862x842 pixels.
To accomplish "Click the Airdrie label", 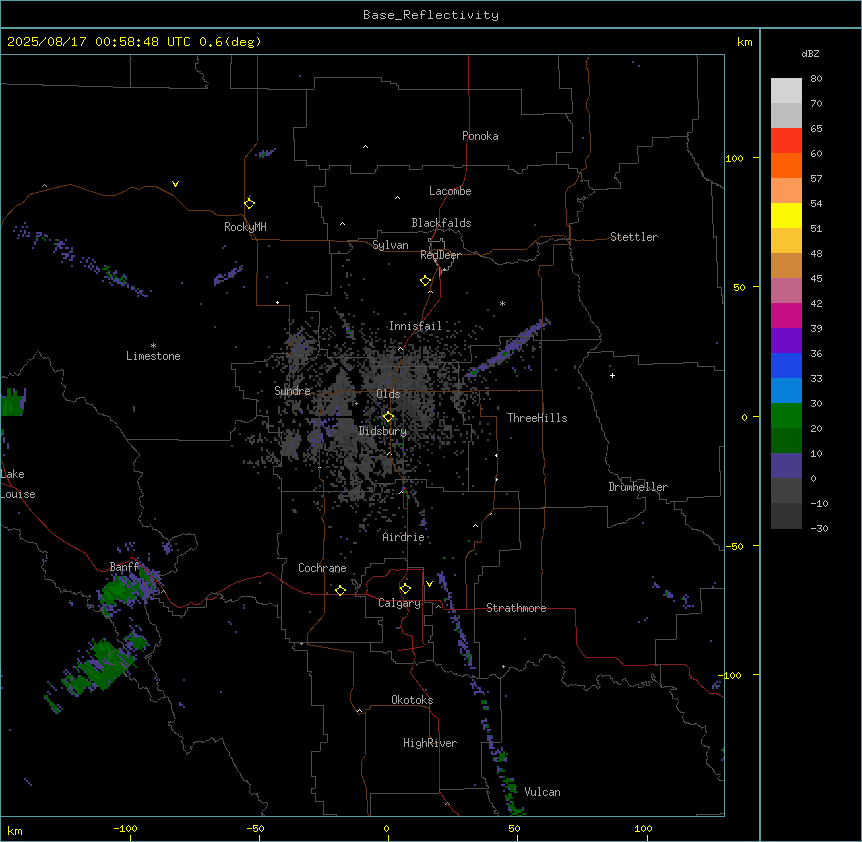I will click(x=404, y=537).
